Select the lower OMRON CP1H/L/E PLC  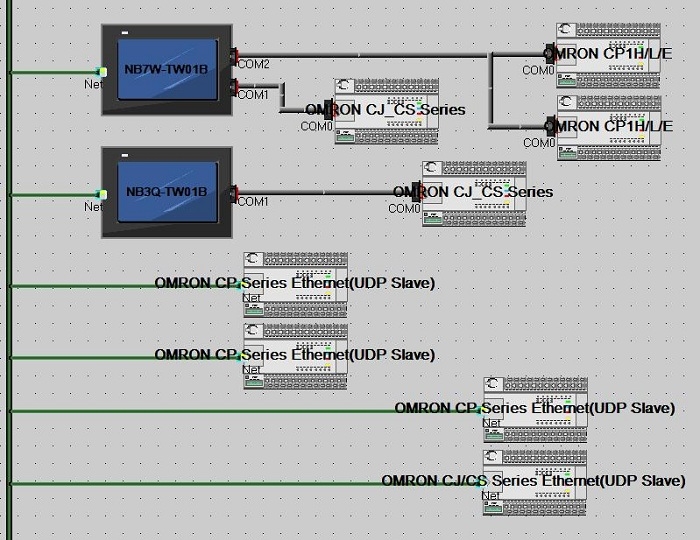(x=609, y=128)
